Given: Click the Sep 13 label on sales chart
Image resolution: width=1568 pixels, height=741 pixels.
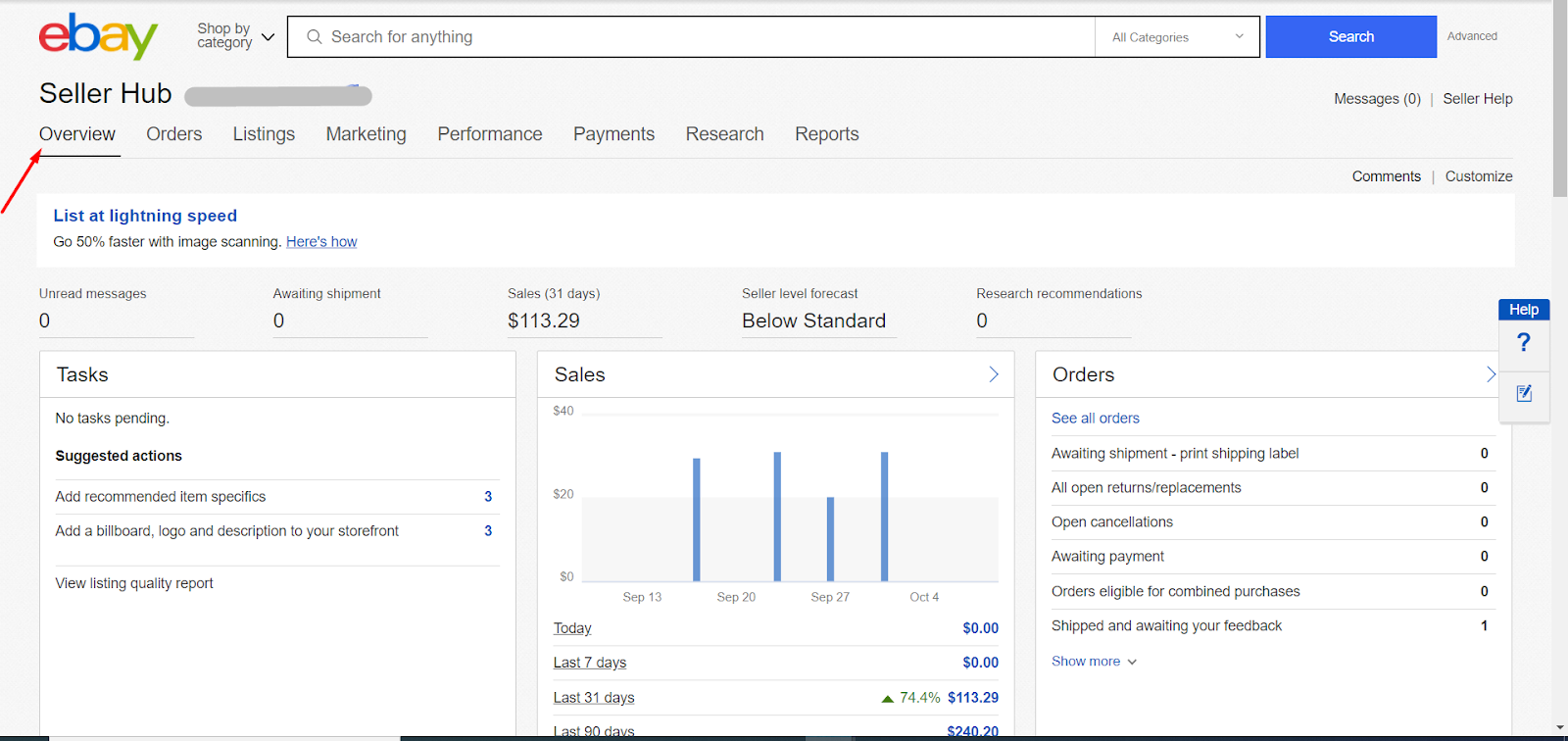Looking at the screenshot, I should tap(642, 597).
